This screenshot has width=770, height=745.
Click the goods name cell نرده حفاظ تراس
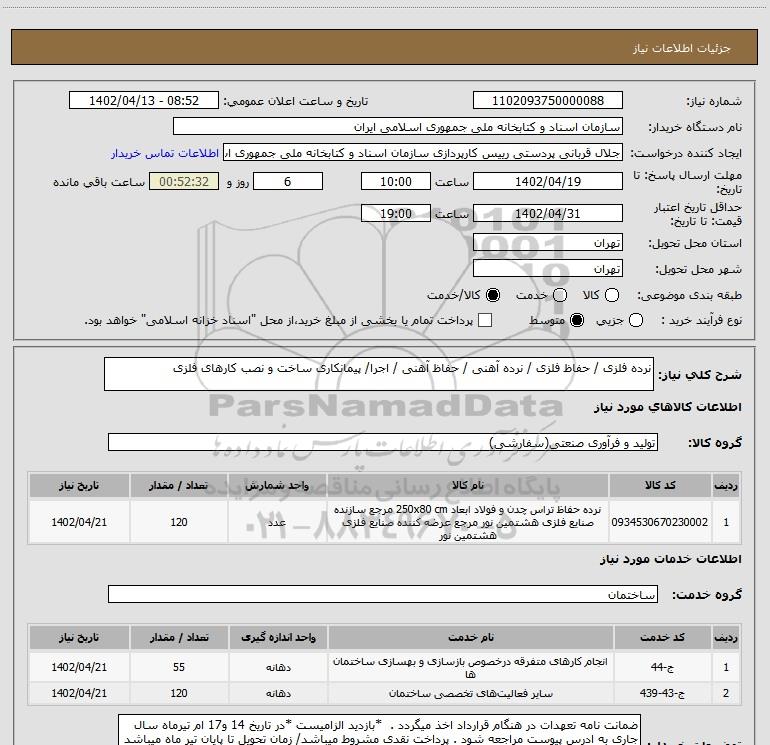[468, 522]
